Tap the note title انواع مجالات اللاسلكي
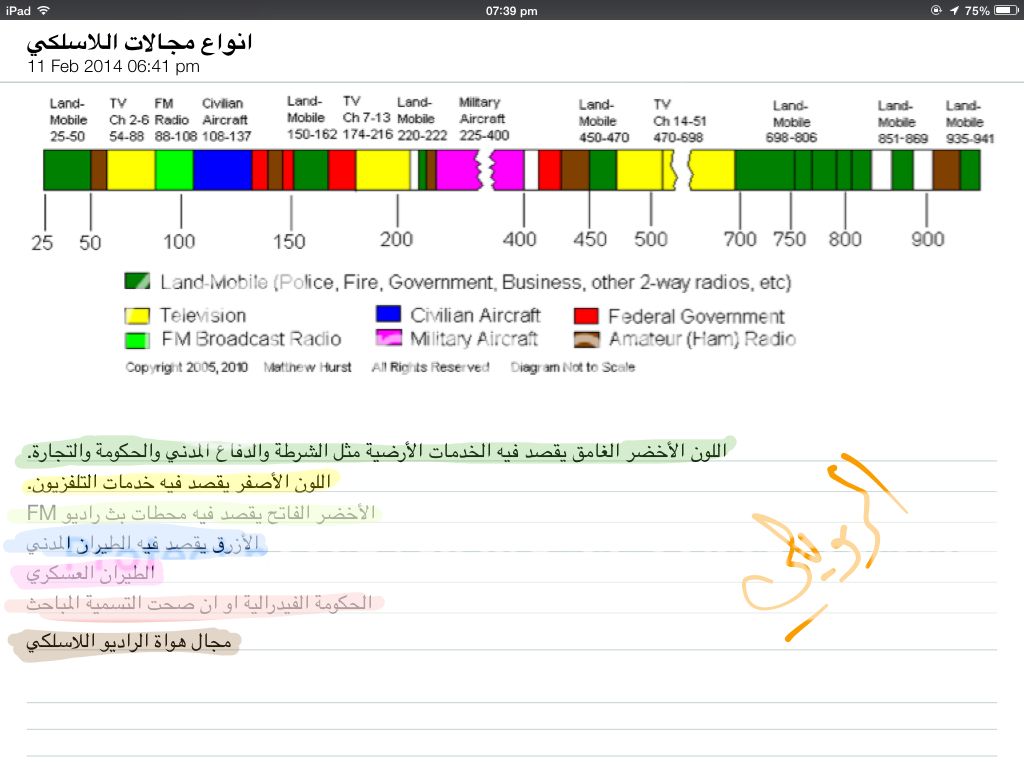The image size is (1024, 768). [139, 43]
